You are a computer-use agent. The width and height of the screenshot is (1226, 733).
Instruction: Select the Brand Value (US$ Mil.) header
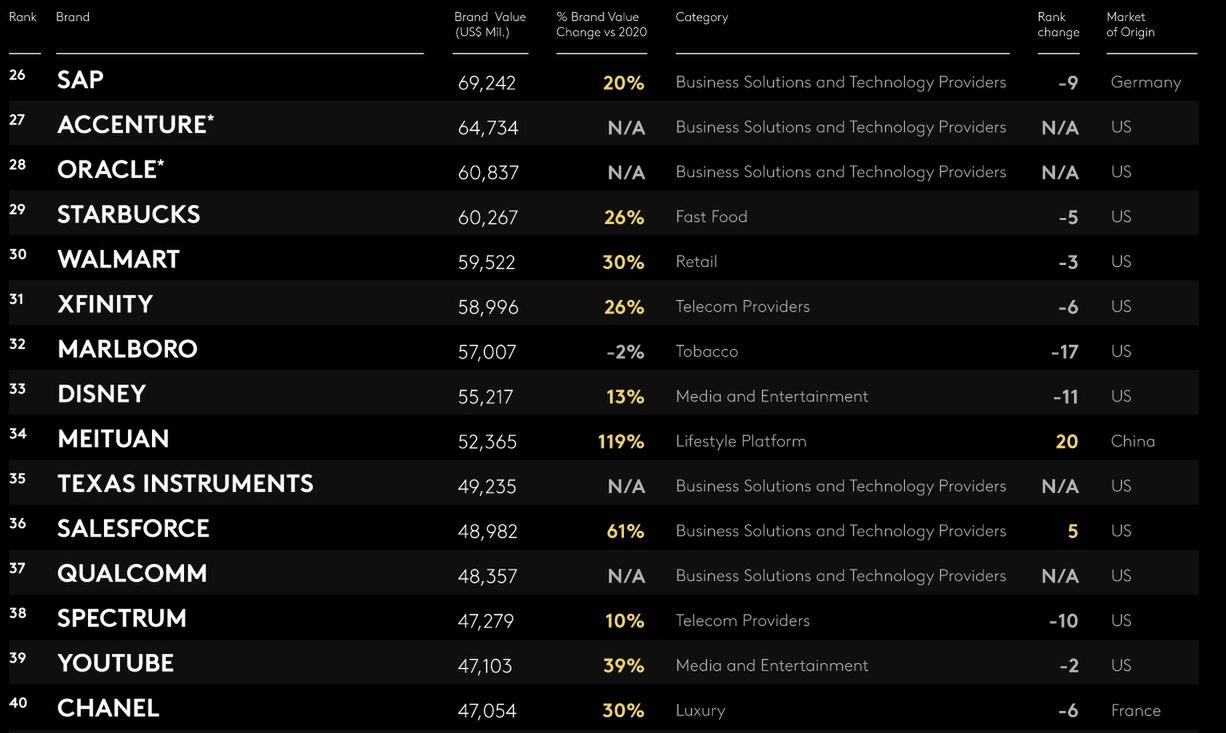490,25
